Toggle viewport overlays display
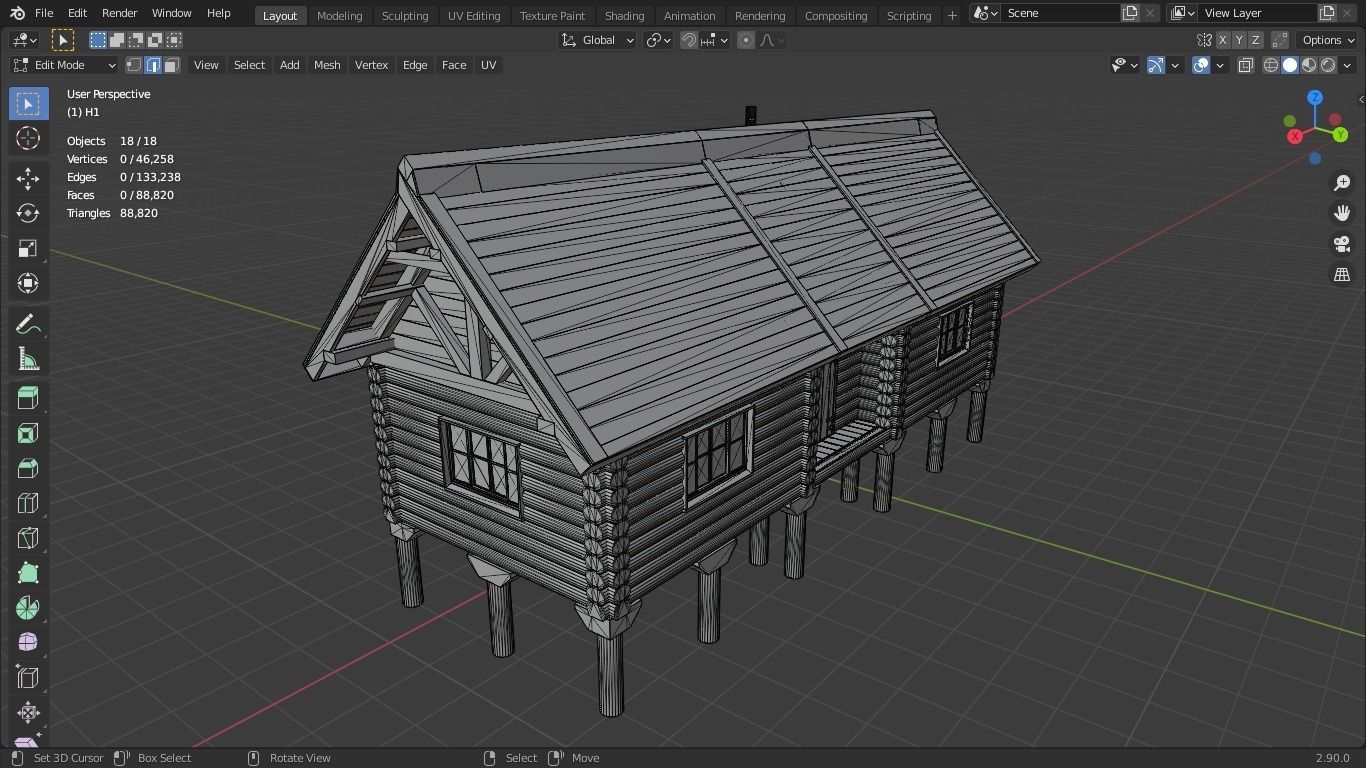The image size is (1366, 768). 1201,65
